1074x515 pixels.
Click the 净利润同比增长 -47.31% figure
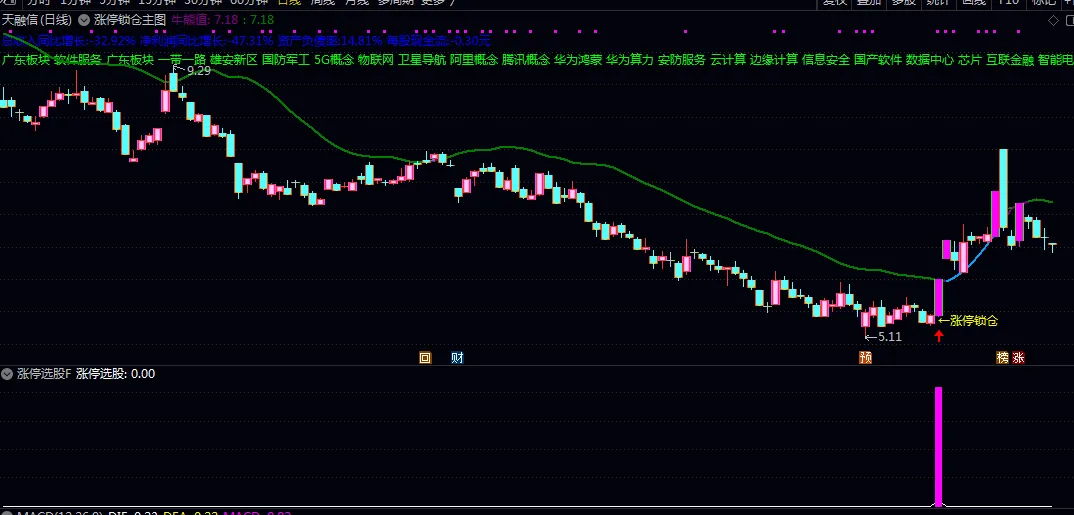pyautogui.click(x=206, y=40)
